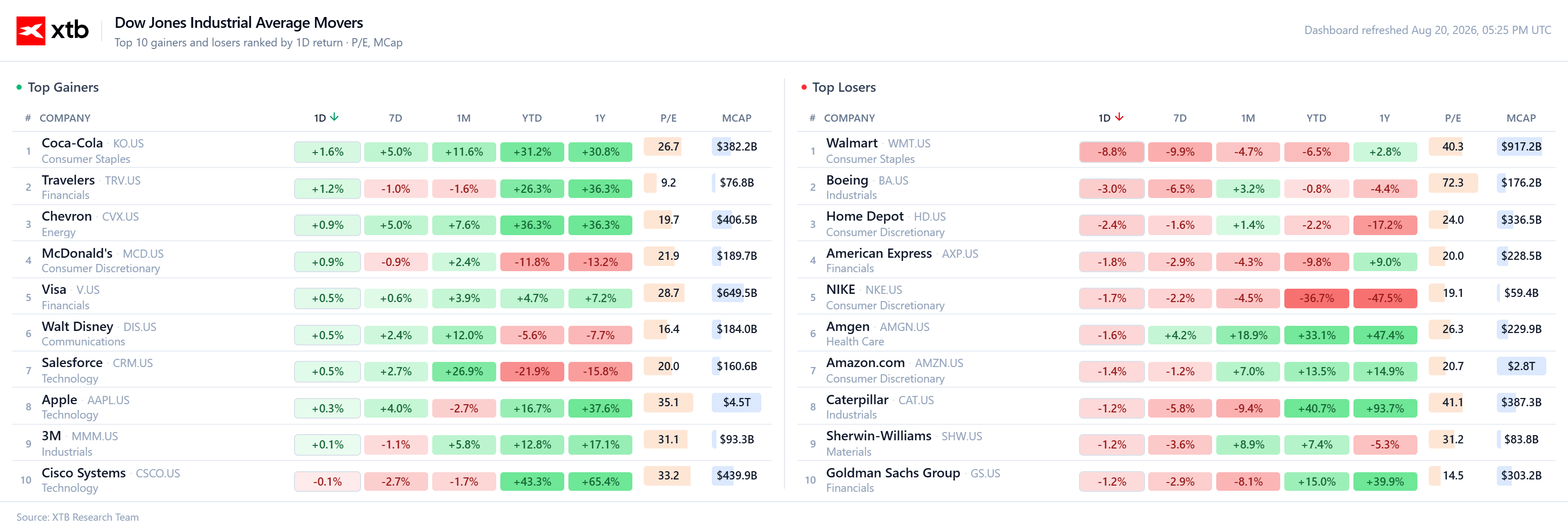This screenshot has height=531, width=1568.
Task: Click the green dot next to Top Gainers
Action: pos(19,87)
